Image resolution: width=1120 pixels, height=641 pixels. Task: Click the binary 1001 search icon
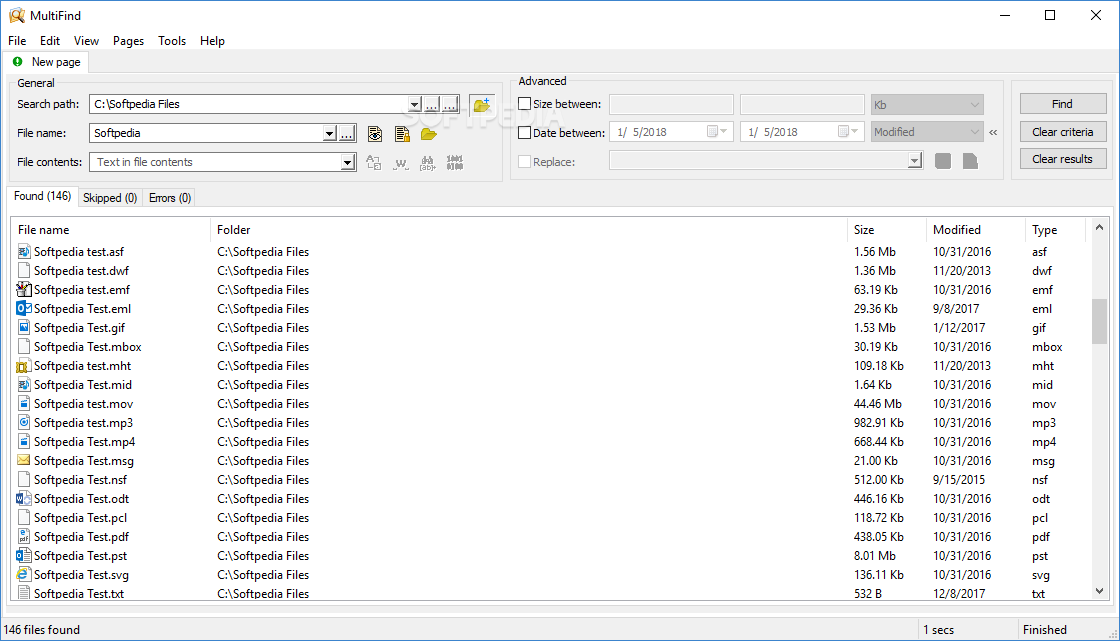[454, 163]
